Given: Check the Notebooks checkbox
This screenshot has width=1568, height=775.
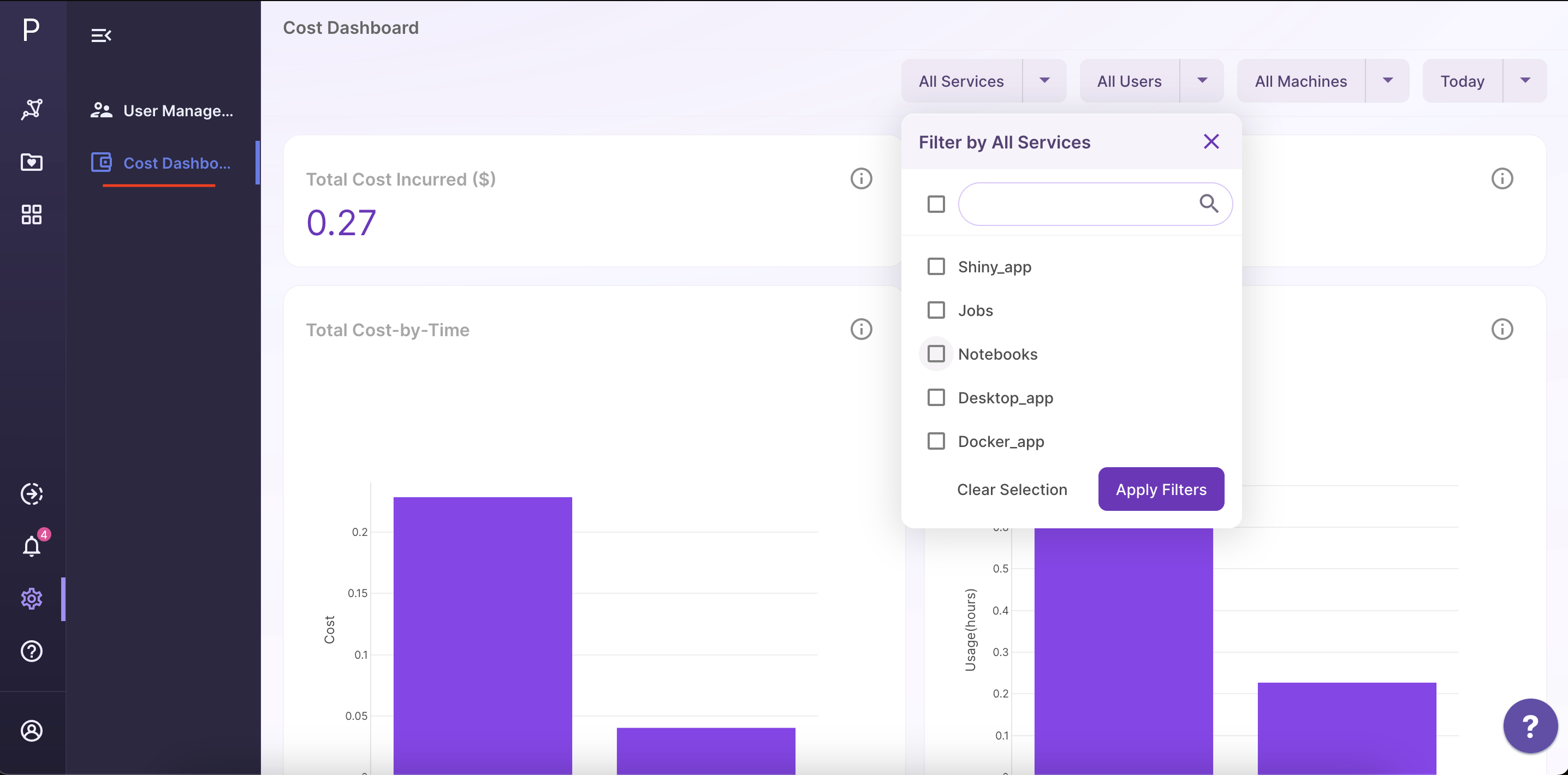Looking at the screenshot, I should 936,354.
